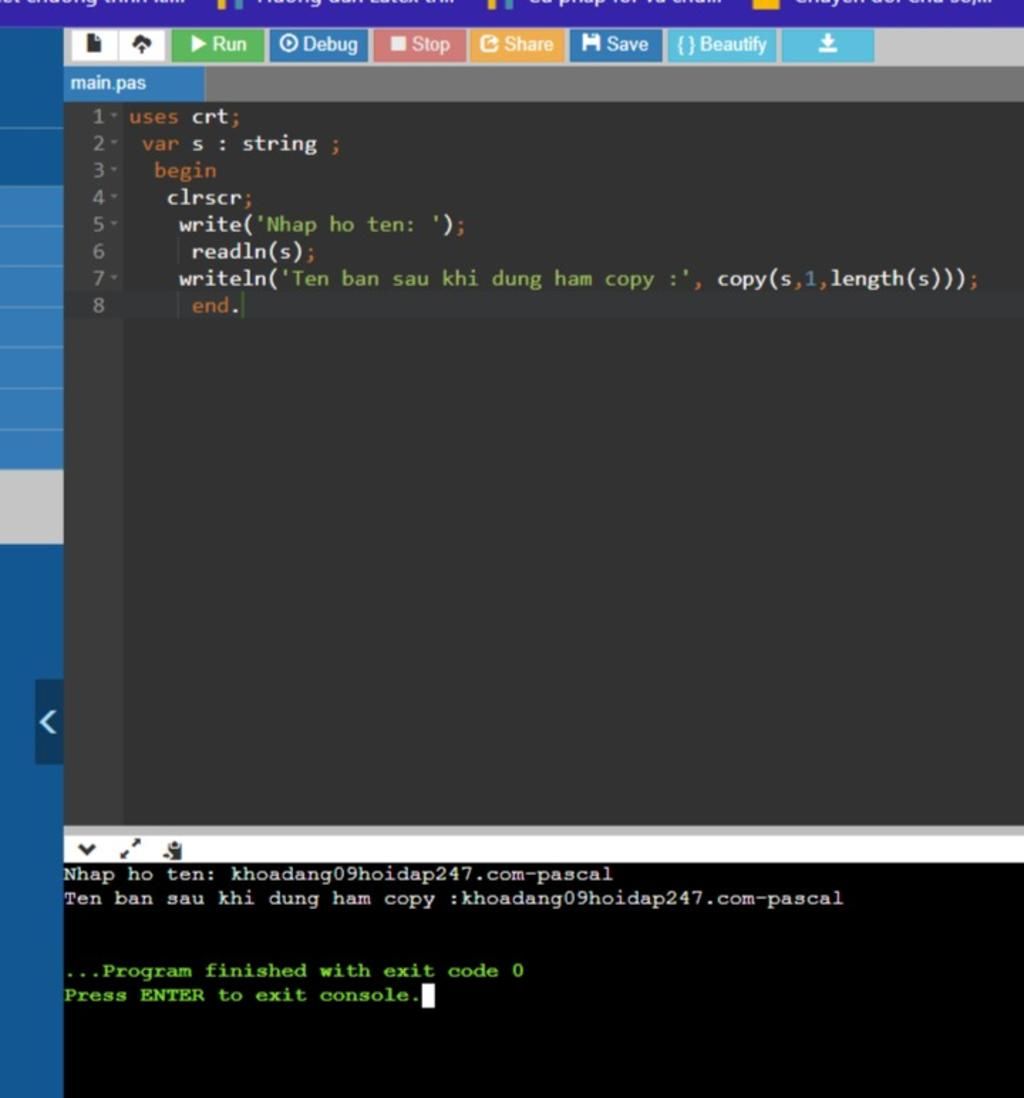The image size is (1024, 1098).
Task: Click 'Press ENTER to exit console.' prompt
Action: pyautogui.click(x=242, y=995)
